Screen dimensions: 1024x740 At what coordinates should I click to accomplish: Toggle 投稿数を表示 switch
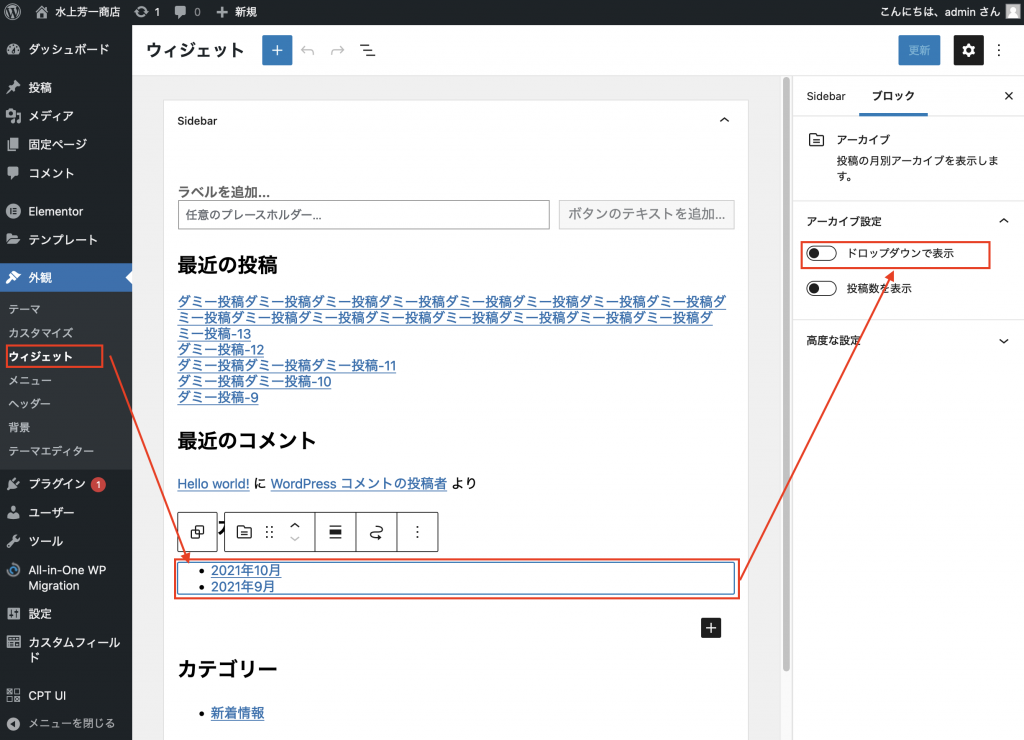(x=822, y=288)
